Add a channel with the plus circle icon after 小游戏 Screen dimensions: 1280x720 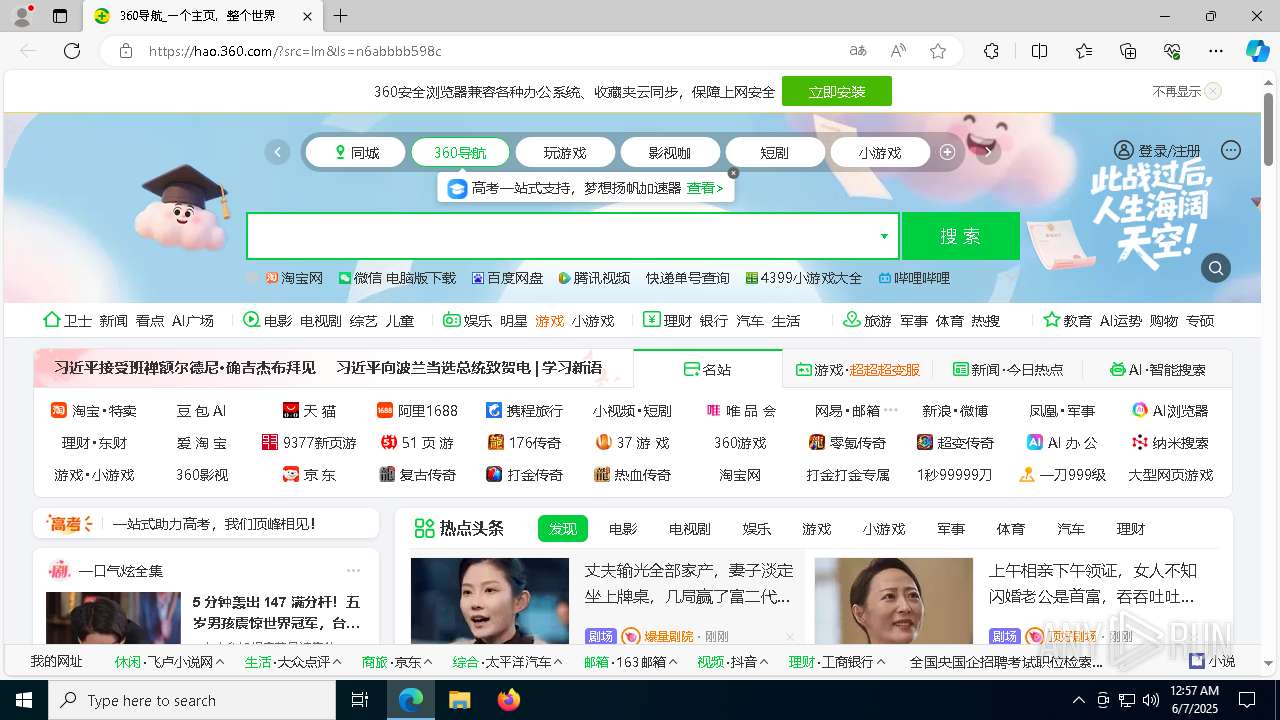coord(948,152)
